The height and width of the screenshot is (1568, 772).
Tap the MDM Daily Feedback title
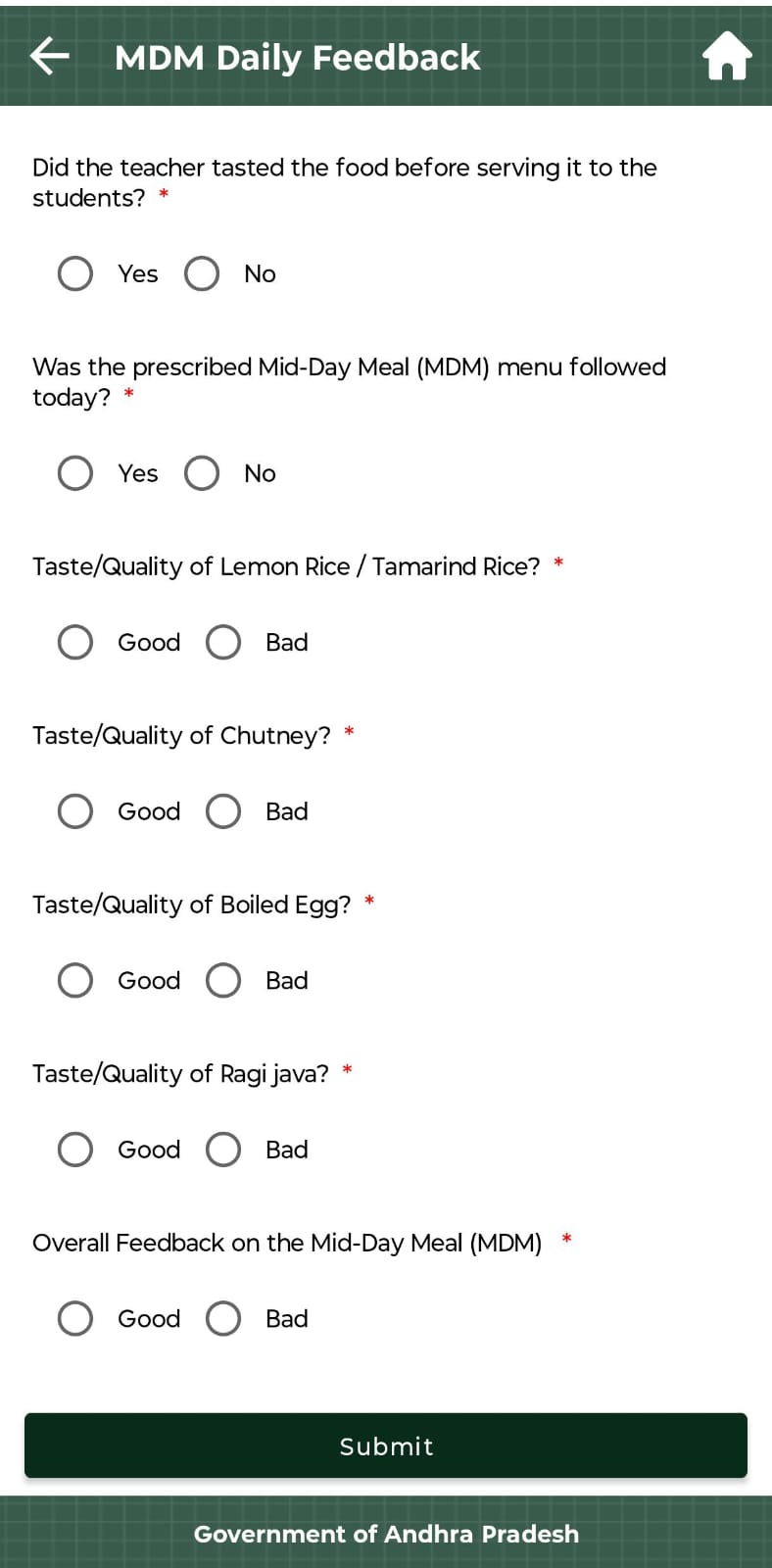(x=297, y=58)
